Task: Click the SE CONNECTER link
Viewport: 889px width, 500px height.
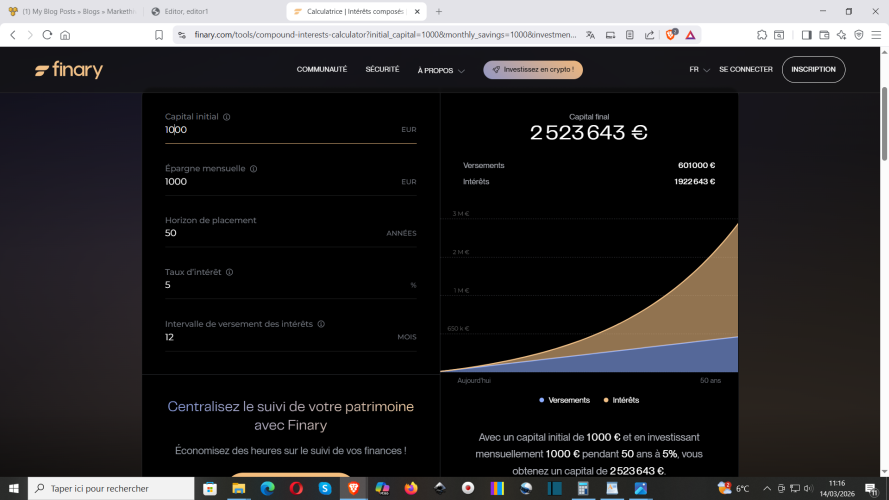Action: pos(745,70)
